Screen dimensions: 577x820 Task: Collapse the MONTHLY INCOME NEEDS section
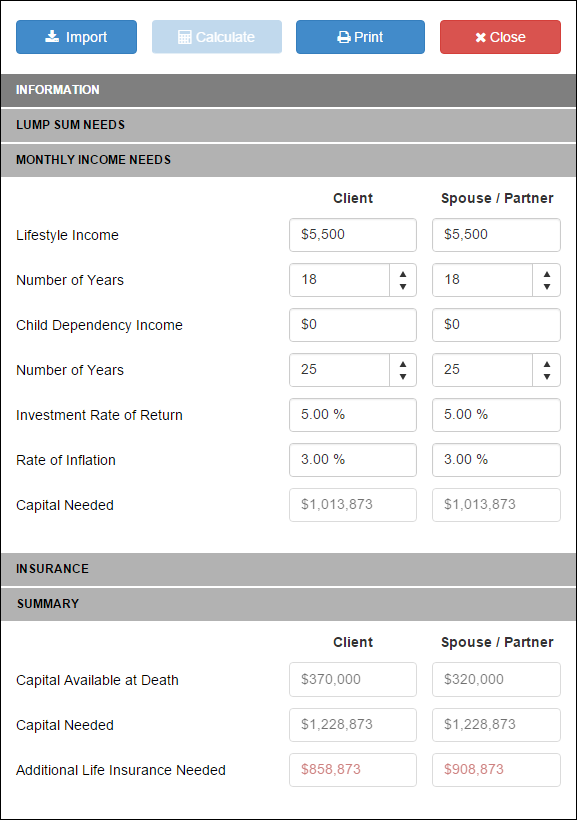[288, 160]
